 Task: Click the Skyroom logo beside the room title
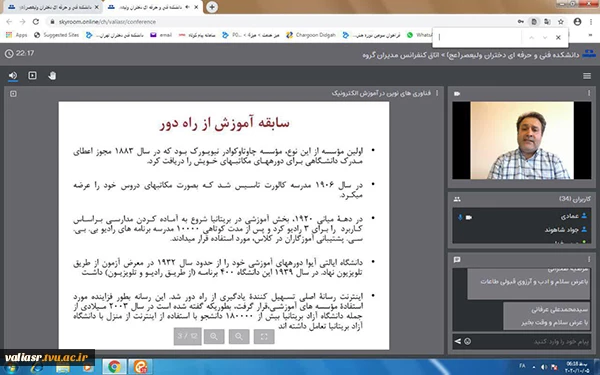coord(589,55)
